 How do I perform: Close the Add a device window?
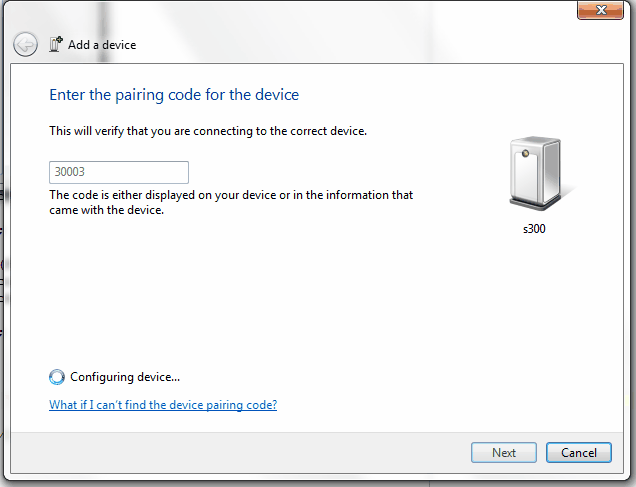pyautogui.click(x=600, y=10)
